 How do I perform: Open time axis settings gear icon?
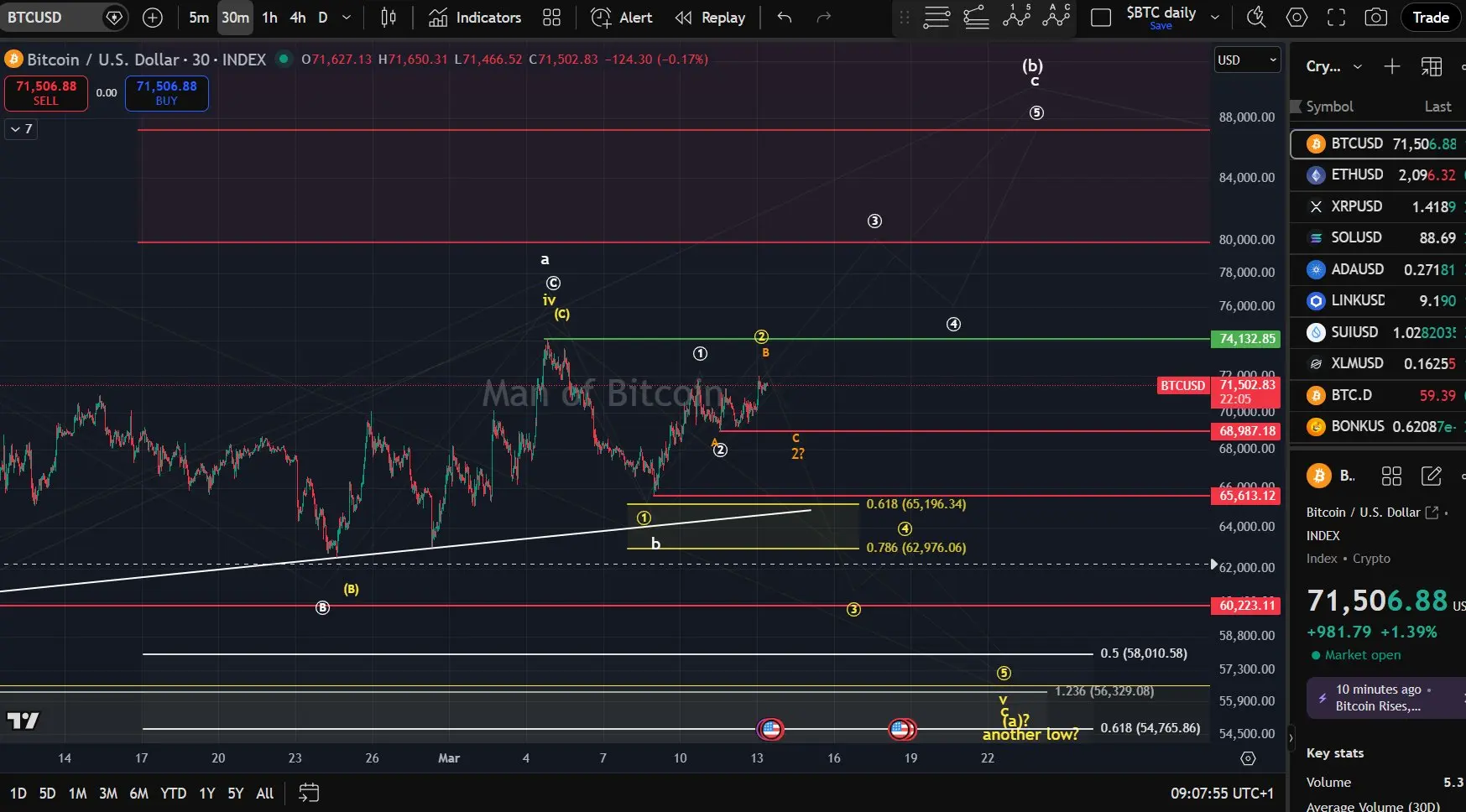1248,758
